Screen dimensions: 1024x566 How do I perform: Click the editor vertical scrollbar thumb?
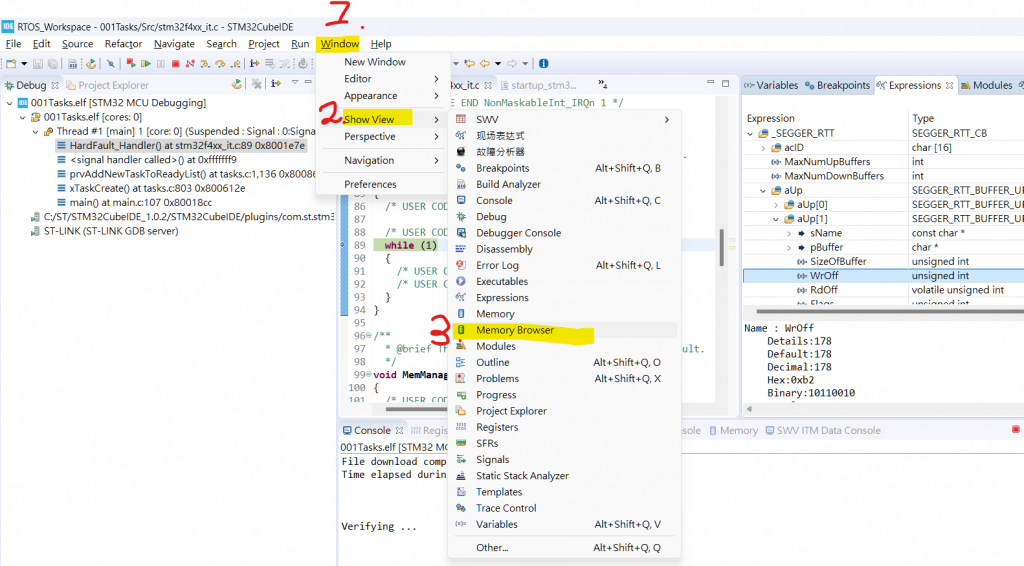click(721, 247)
